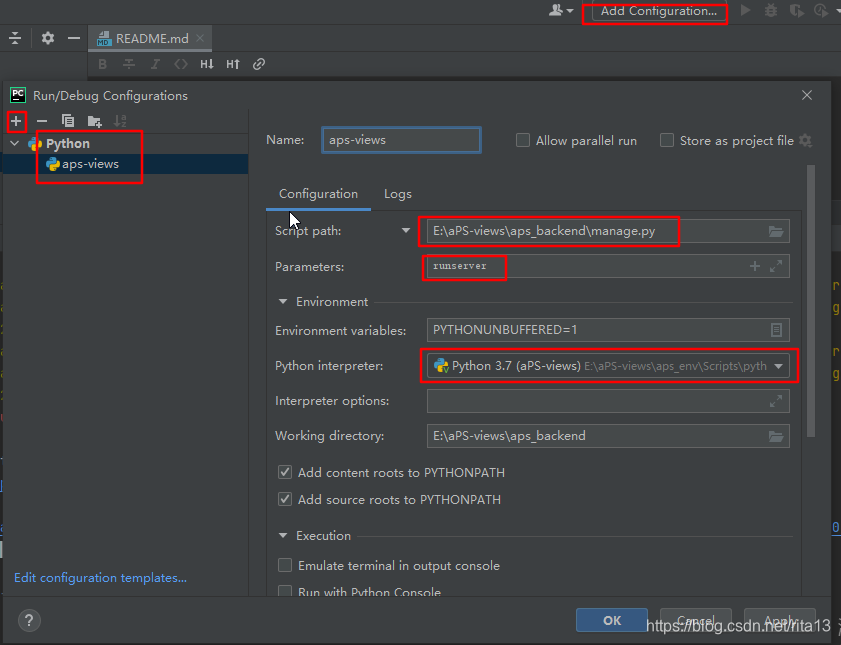The width and height of the screenshot is (841, 645).
Task: Uncheck Add content roots to PYTHONPATH
Action: tap(285, 472)
